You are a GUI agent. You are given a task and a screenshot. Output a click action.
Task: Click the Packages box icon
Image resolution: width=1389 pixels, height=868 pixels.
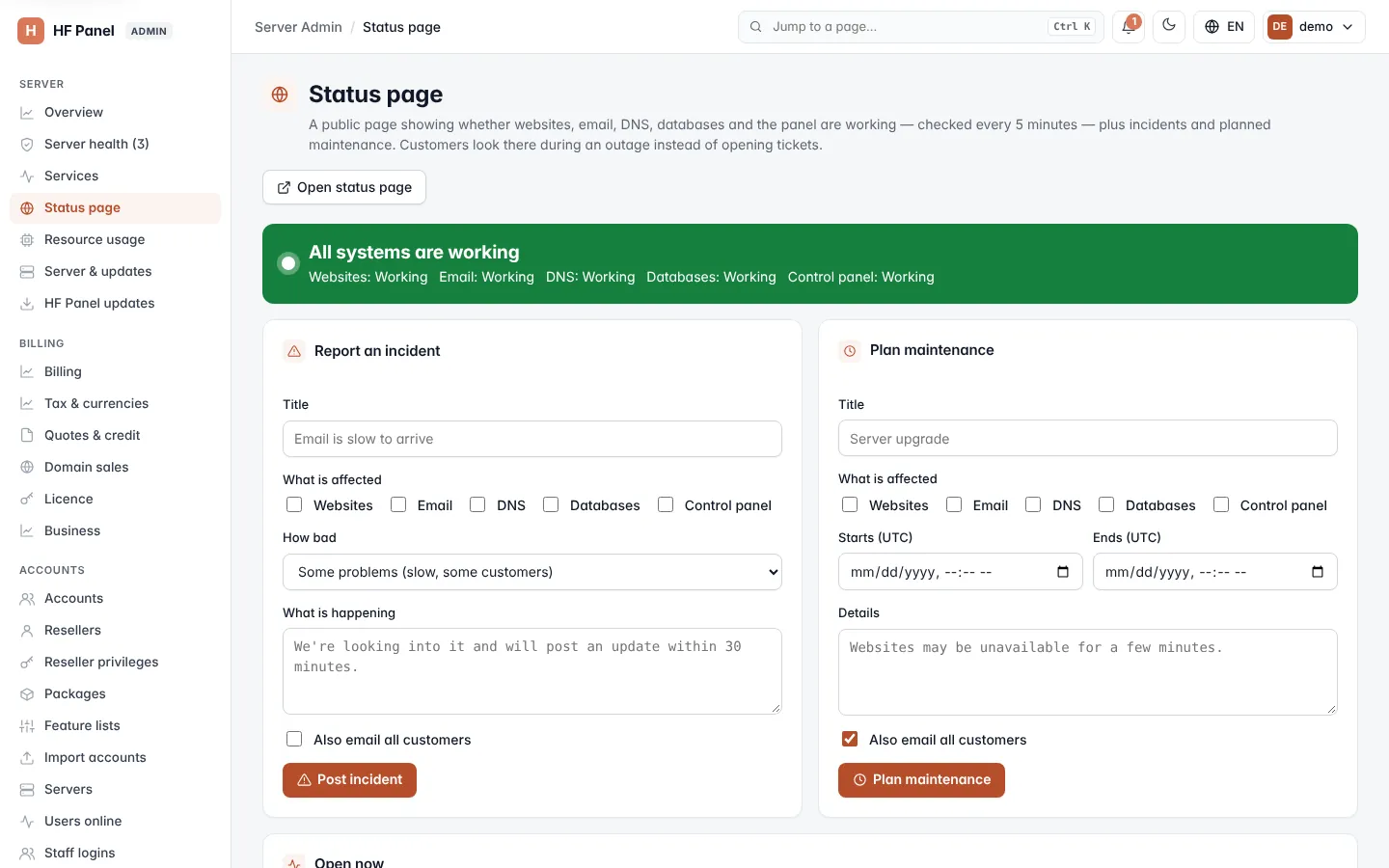click(27, 694)
